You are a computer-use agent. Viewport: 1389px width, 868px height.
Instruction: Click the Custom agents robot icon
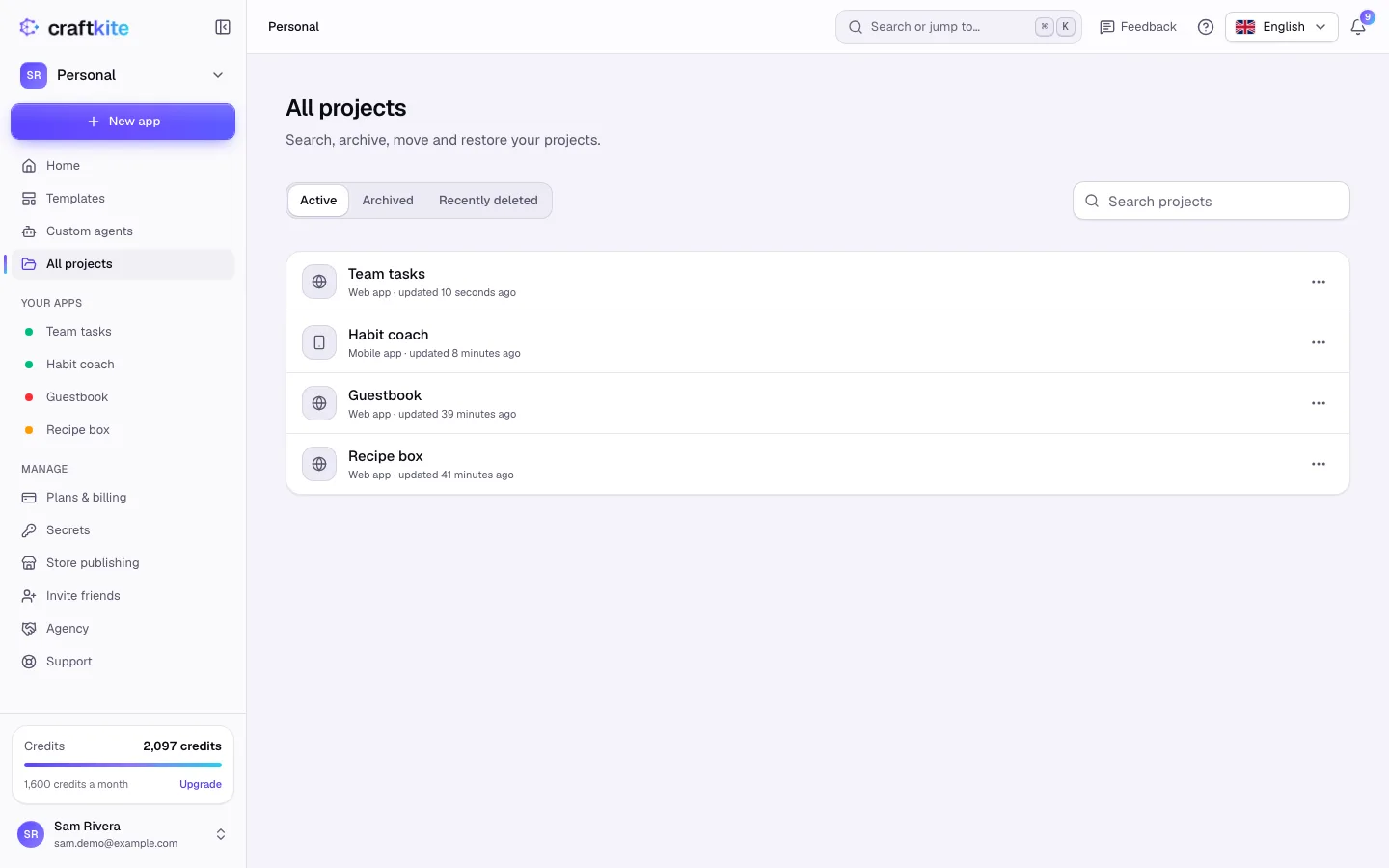(x=29, y=231)
